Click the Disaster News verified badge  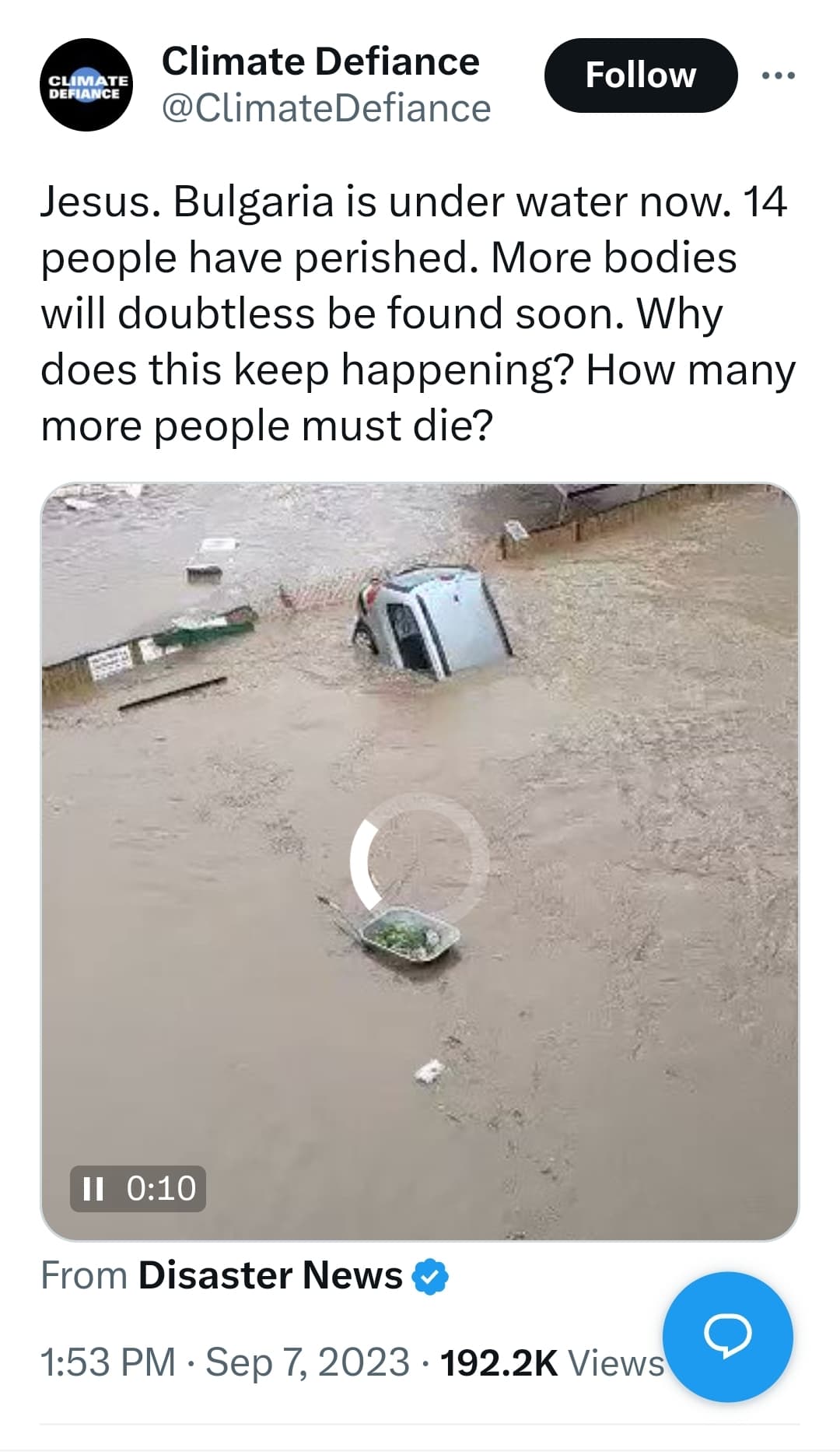430,1276
